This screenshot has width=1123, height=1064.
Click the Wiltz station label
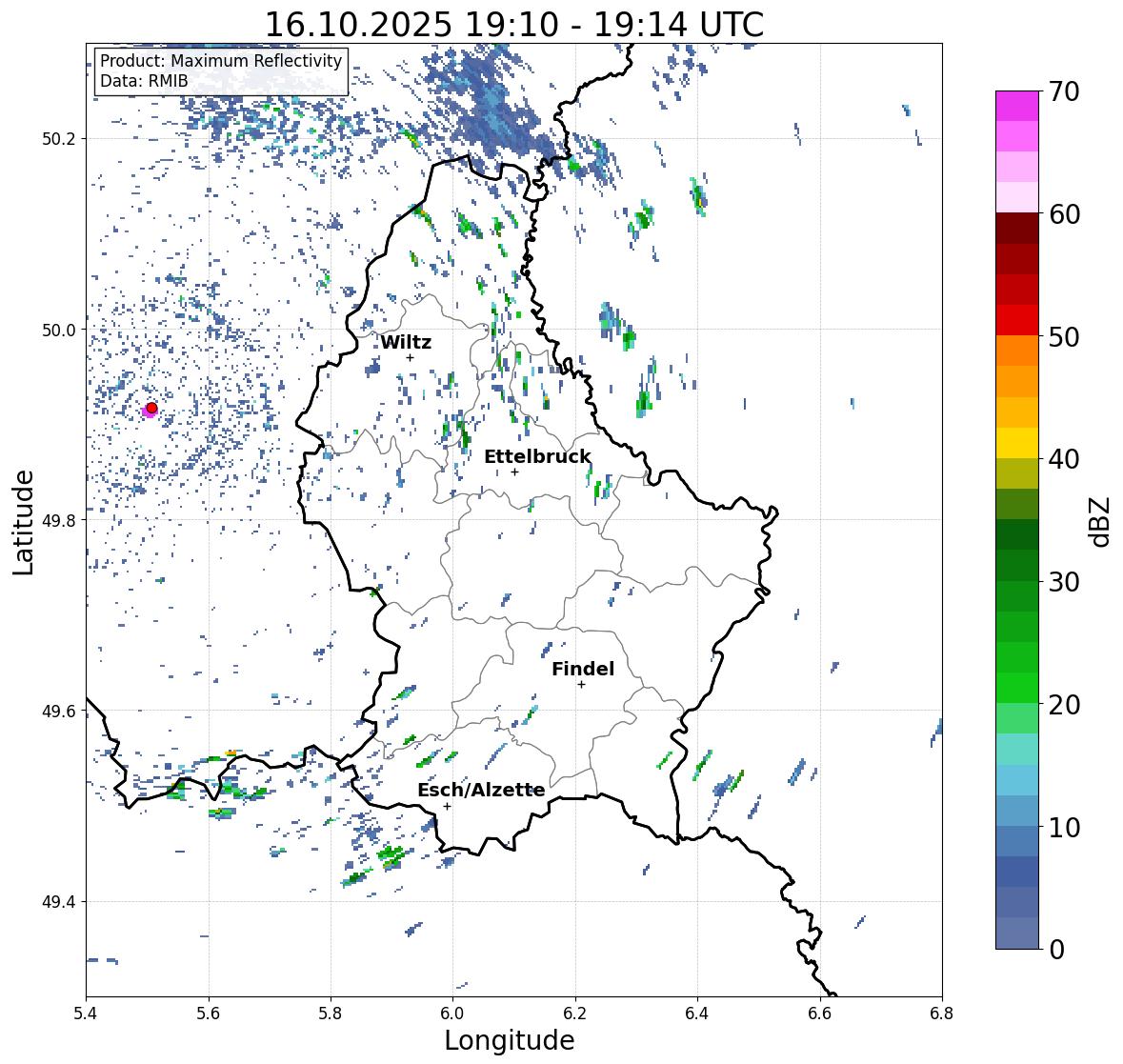pos(406,342)
